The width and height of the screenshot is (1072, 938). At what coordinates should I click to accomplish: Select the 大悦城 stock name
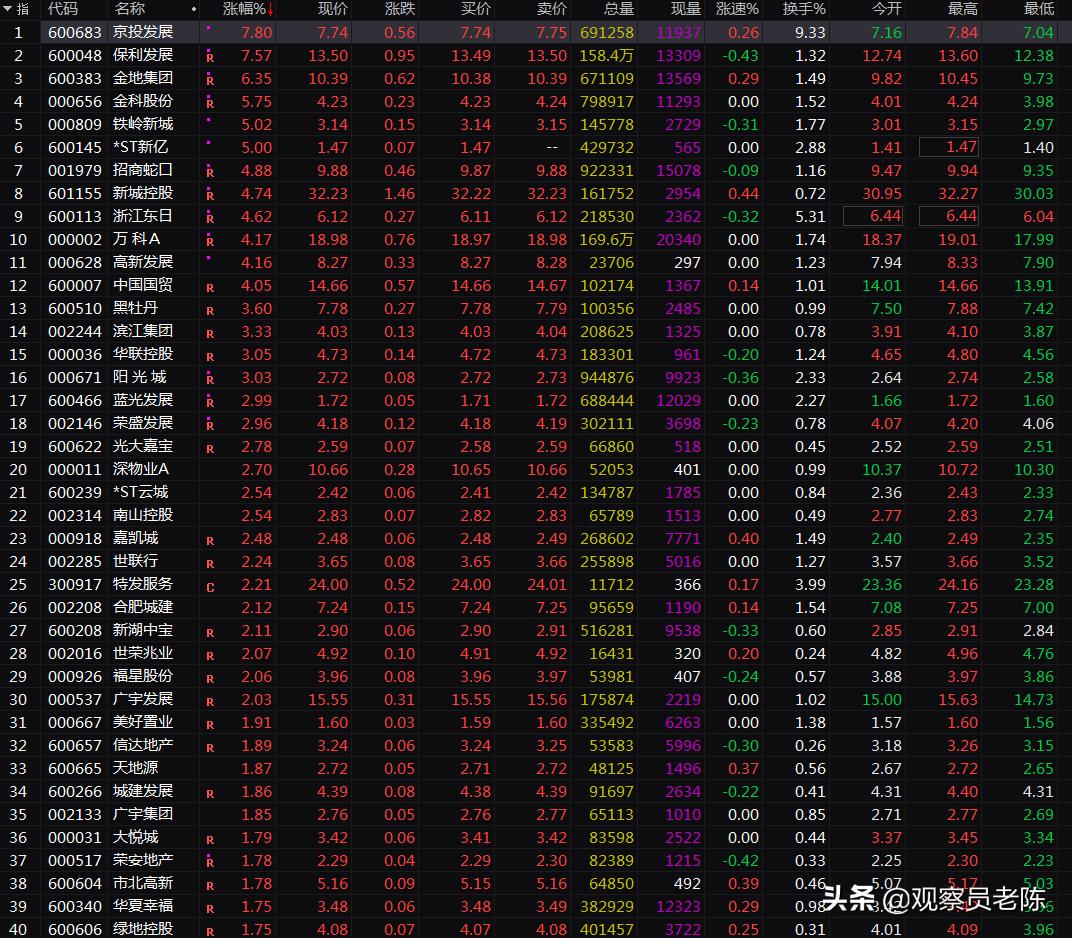135,837
